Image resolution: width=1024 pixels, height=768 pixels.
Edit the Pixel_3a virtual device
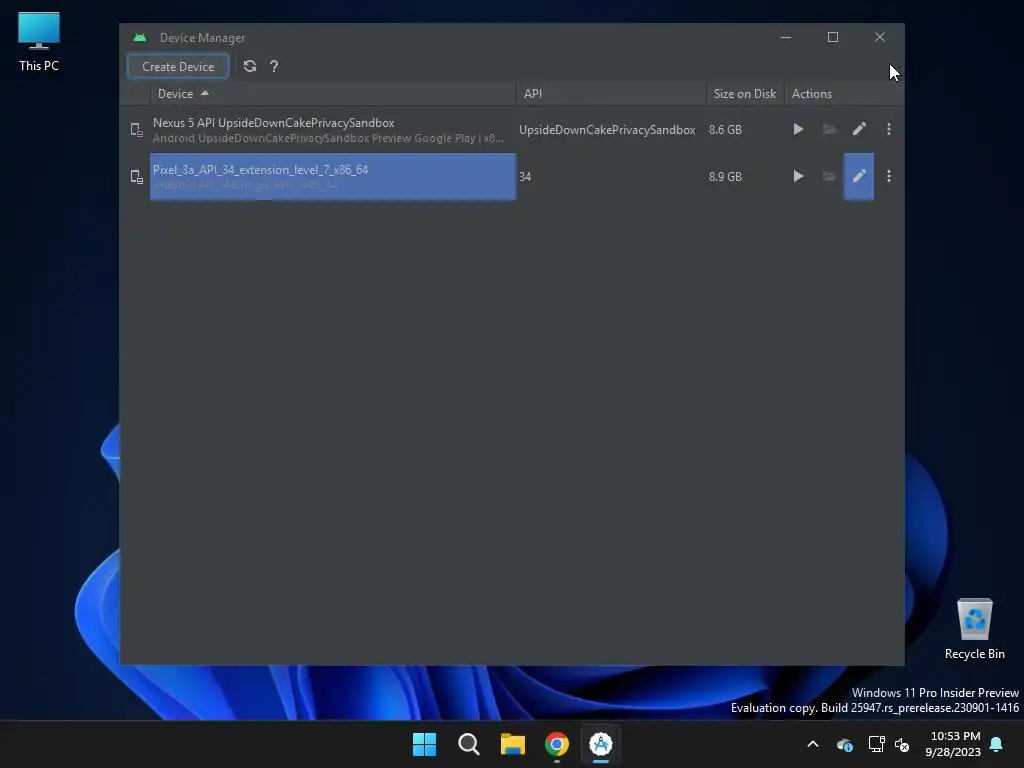tap(859, 176)
